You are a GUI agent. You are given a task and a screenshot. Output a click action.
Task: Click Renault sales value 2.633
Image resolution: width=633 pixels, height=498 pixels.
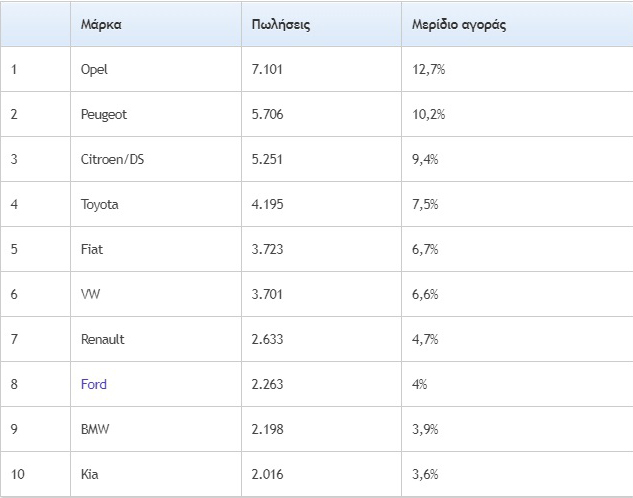[268, 339]
